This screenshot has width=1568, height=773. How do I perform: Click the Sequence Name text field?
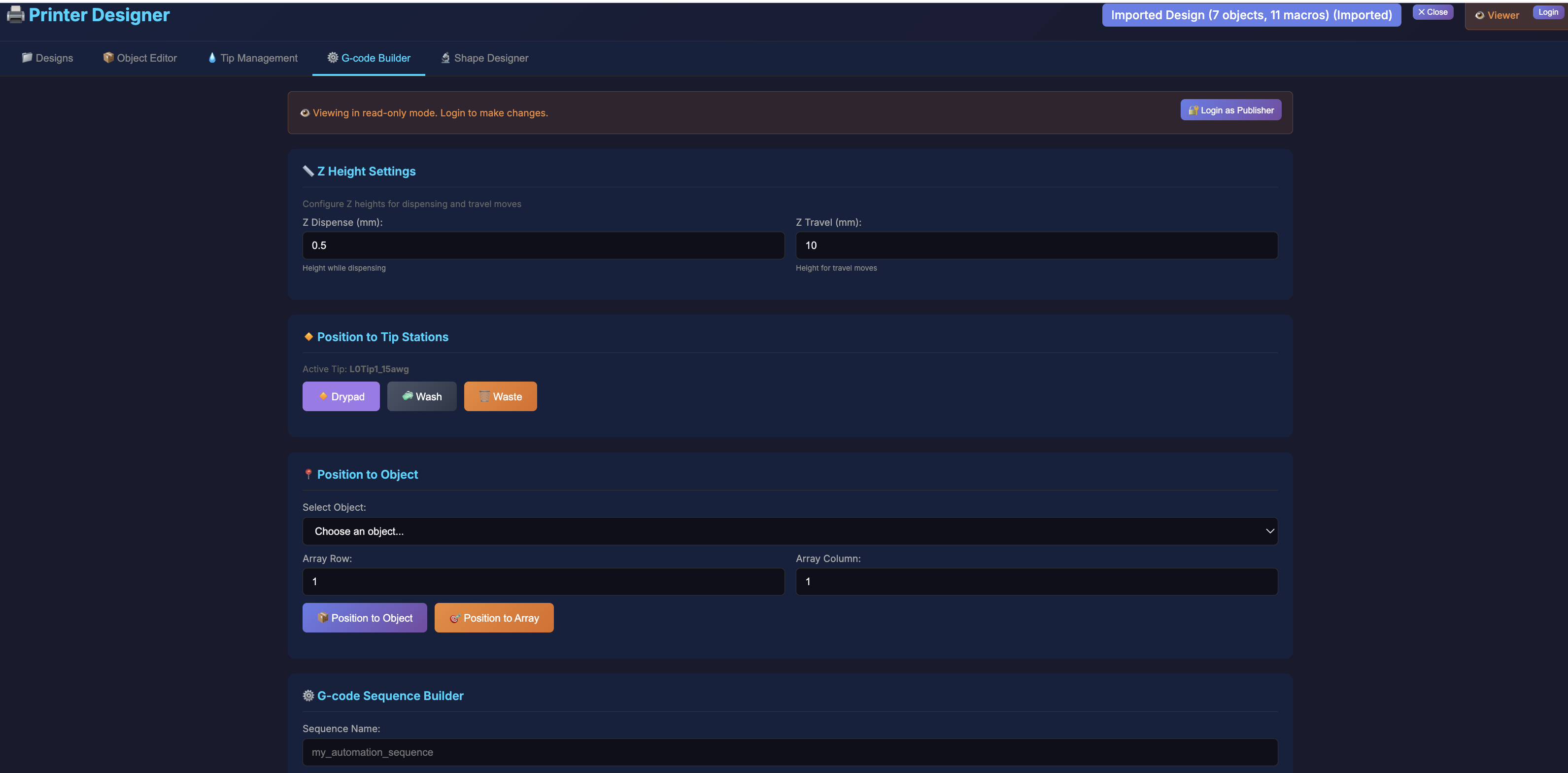point(789,752)
